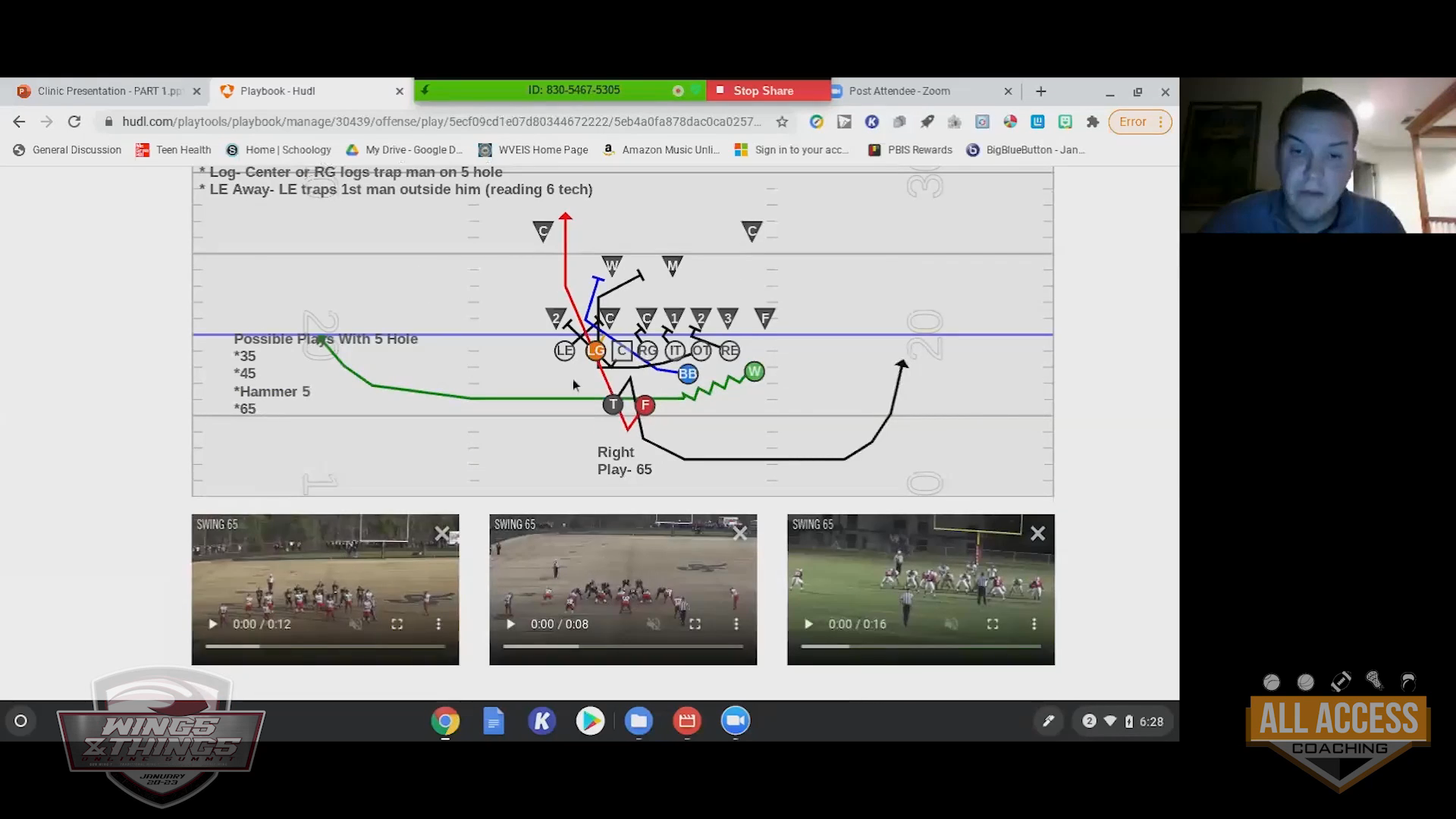Screen dimensions: 1456x819
Task: Switch to the Clinic Presentation tab
Action: [x=106, y=91]
